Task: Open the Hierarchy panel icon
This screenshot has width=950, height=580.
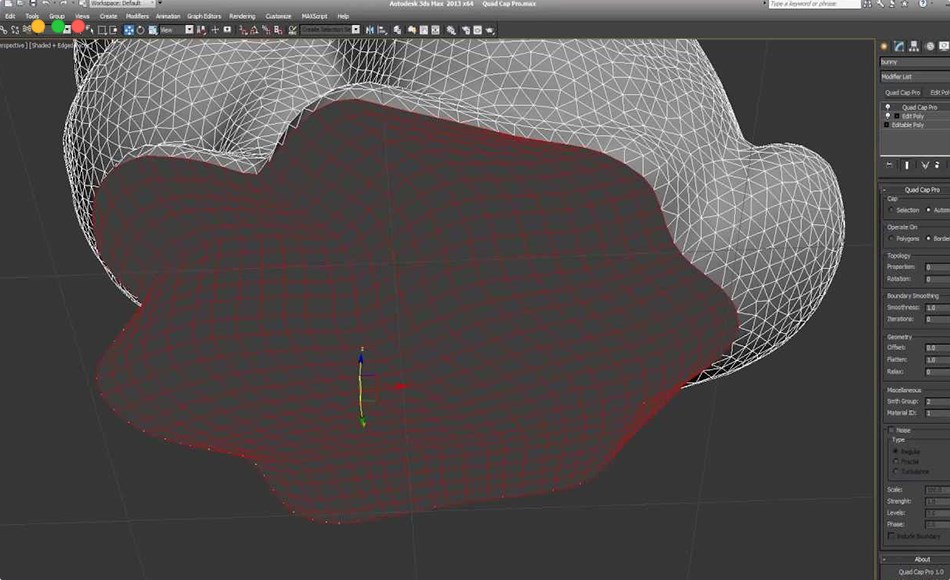Action: (913, 46)
